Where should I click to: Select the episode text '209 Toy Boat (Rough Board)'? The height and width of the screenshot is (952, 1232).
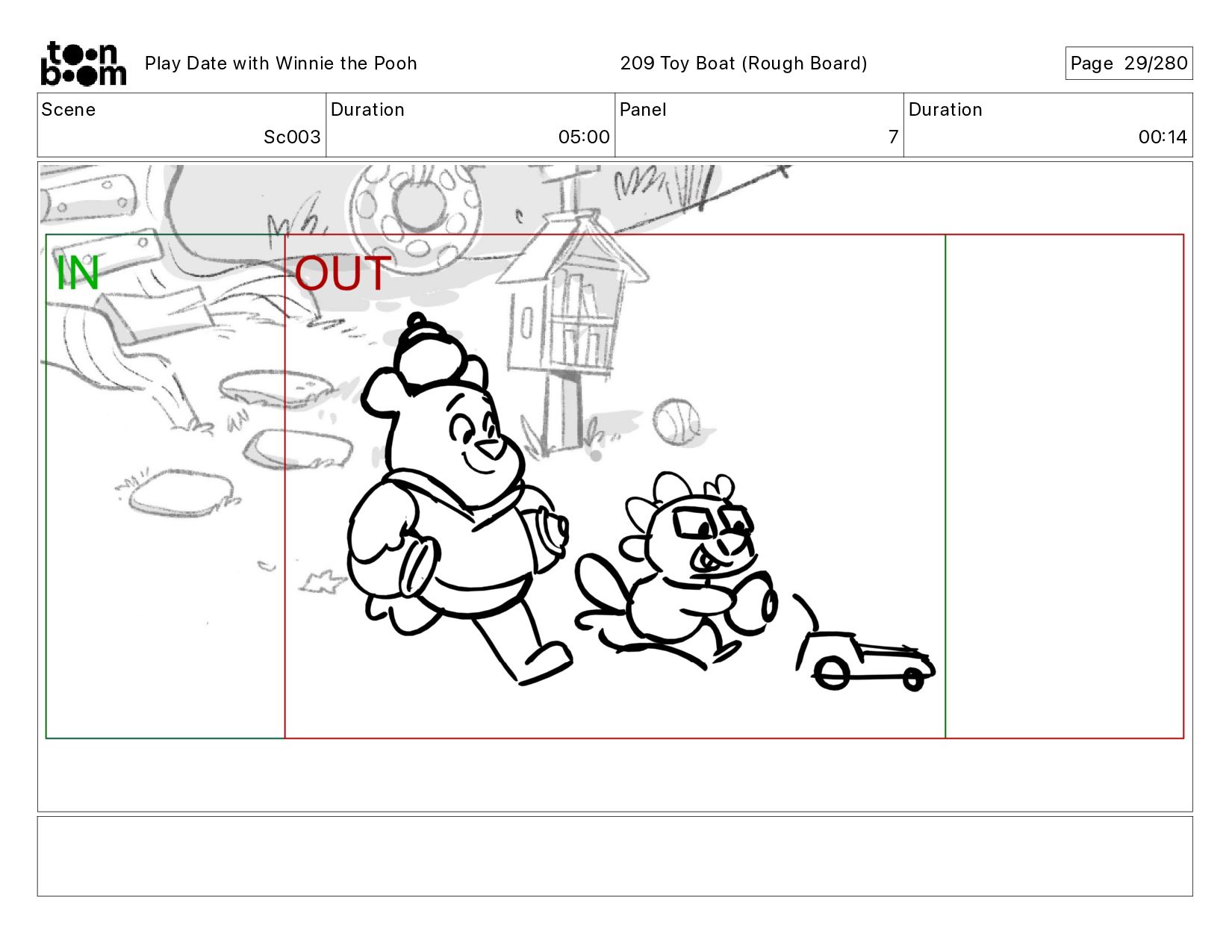point(744,63)
